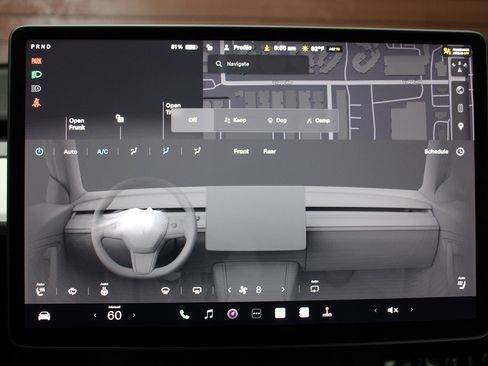Toggle the front windshield defrost icon
Viewport: 488px width, 366px height.
[x=165, y=291]
